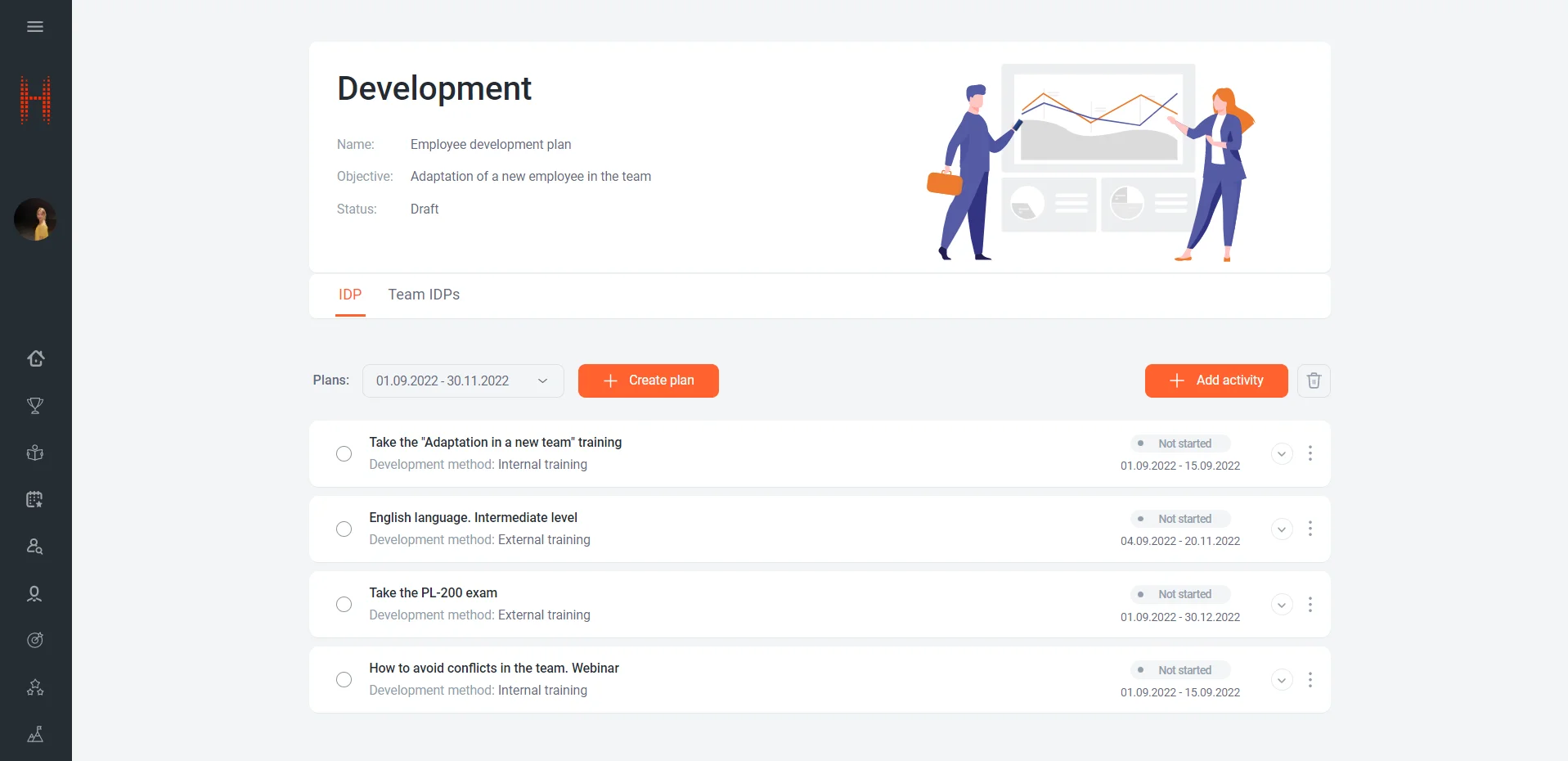Expand the PL-200 exam activity details
The width and height of the screenshot is (1568, 761).
tap(1282, 605)
